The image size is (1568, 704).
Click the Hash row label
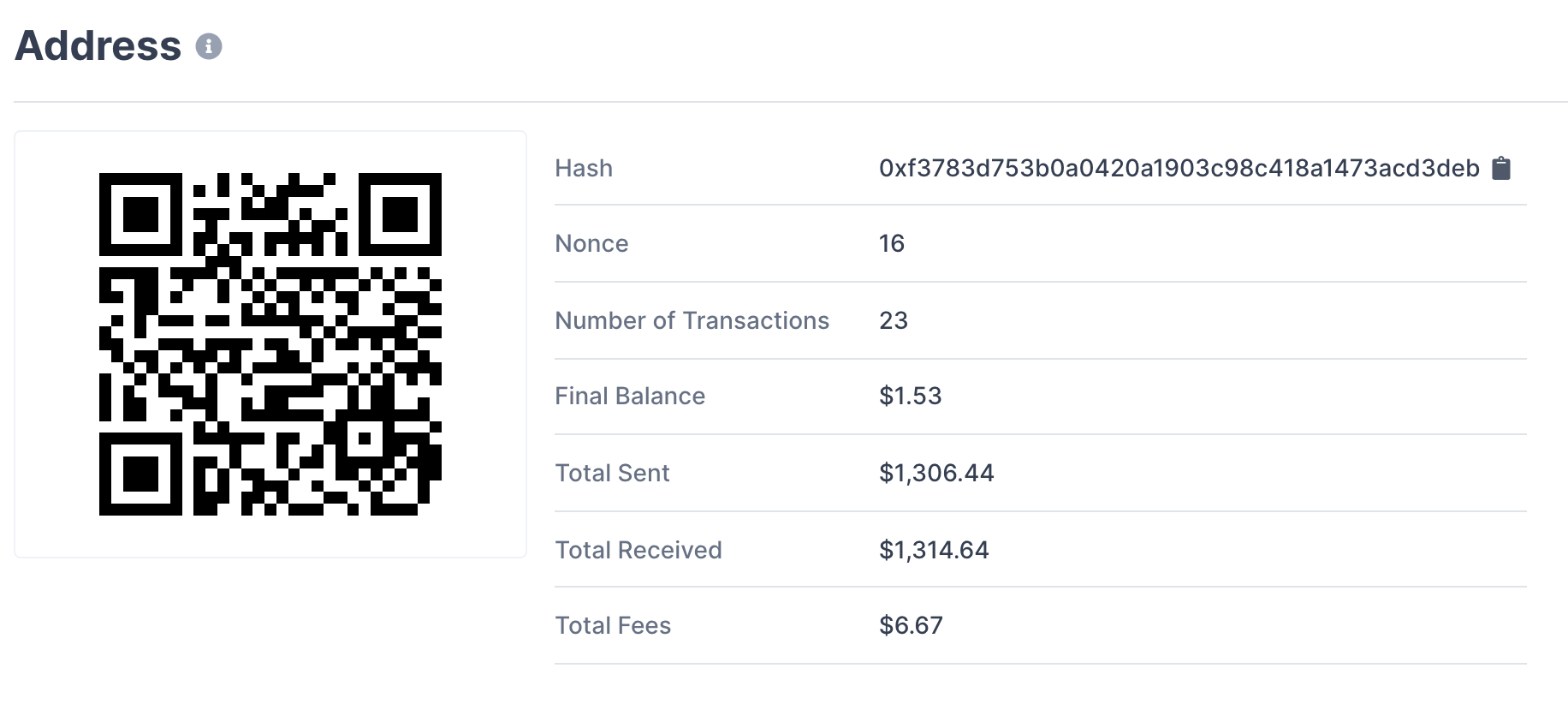pyautogui.click(x=584, y=169)
